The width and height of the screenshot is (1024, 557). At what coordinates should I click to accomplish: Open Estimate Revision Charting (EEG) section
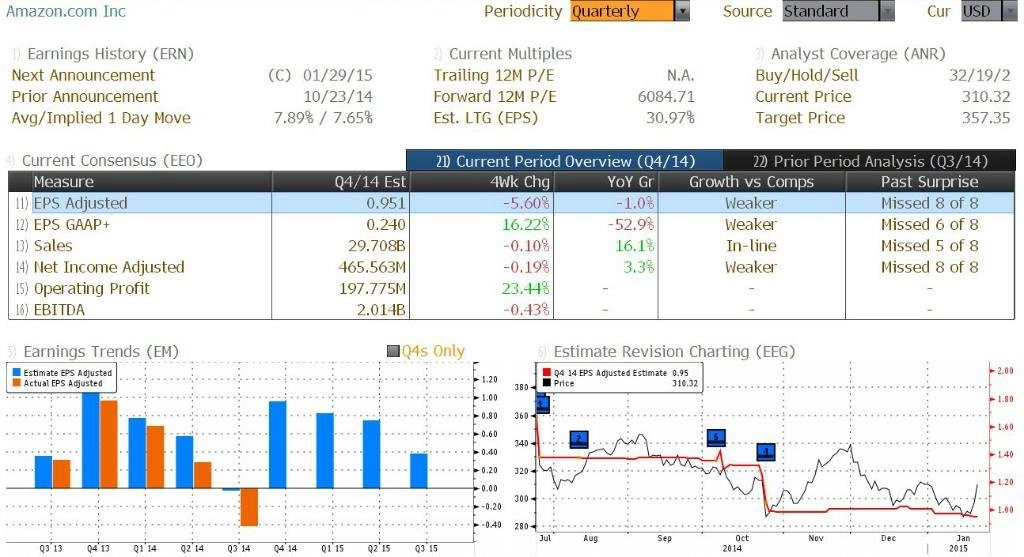coord(674,351)
